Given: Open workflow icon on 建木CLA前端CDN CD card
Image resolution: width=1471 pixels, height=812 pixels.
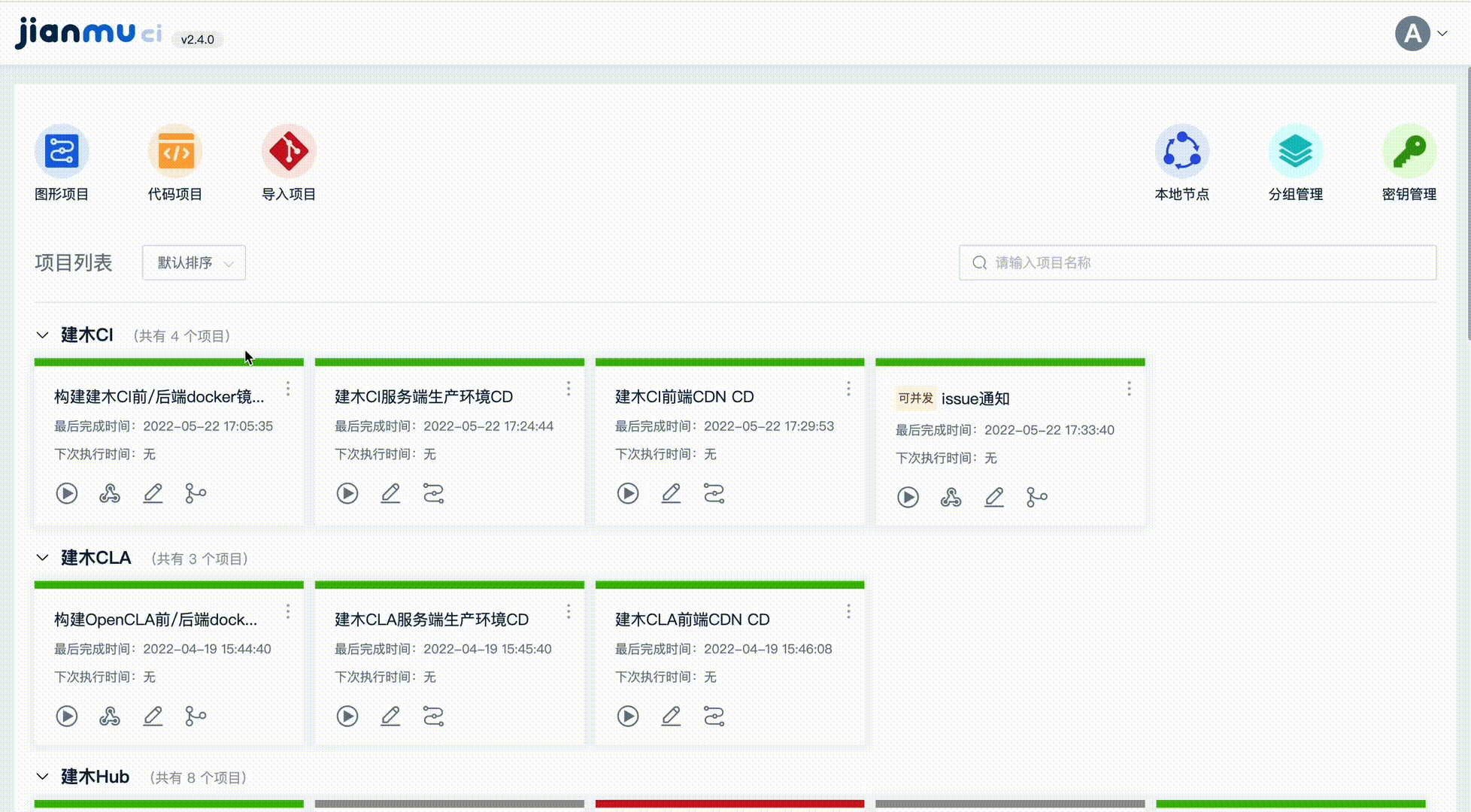Looking at the screenshot, I should pos(714,716).
